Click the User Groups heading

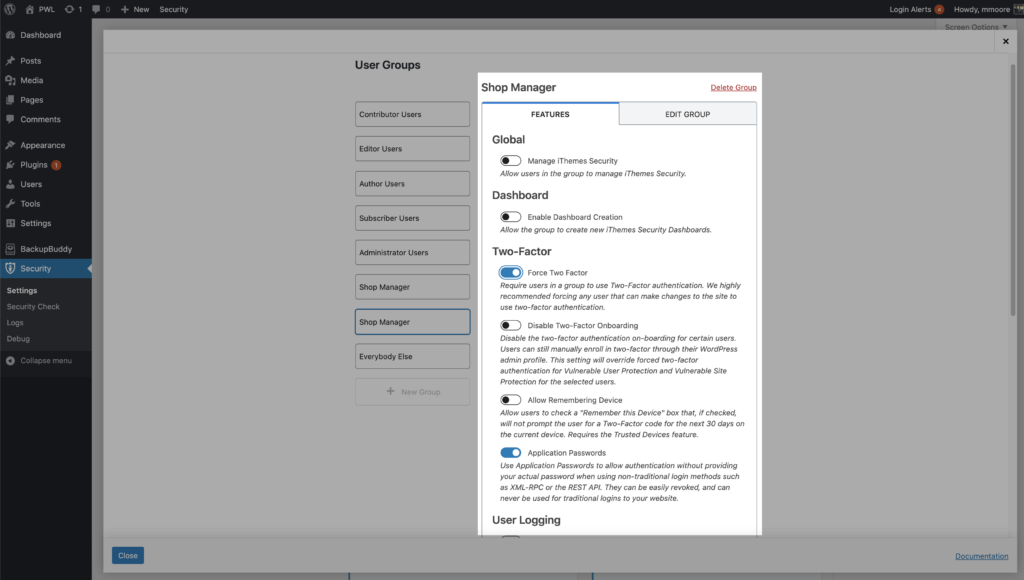388,65
